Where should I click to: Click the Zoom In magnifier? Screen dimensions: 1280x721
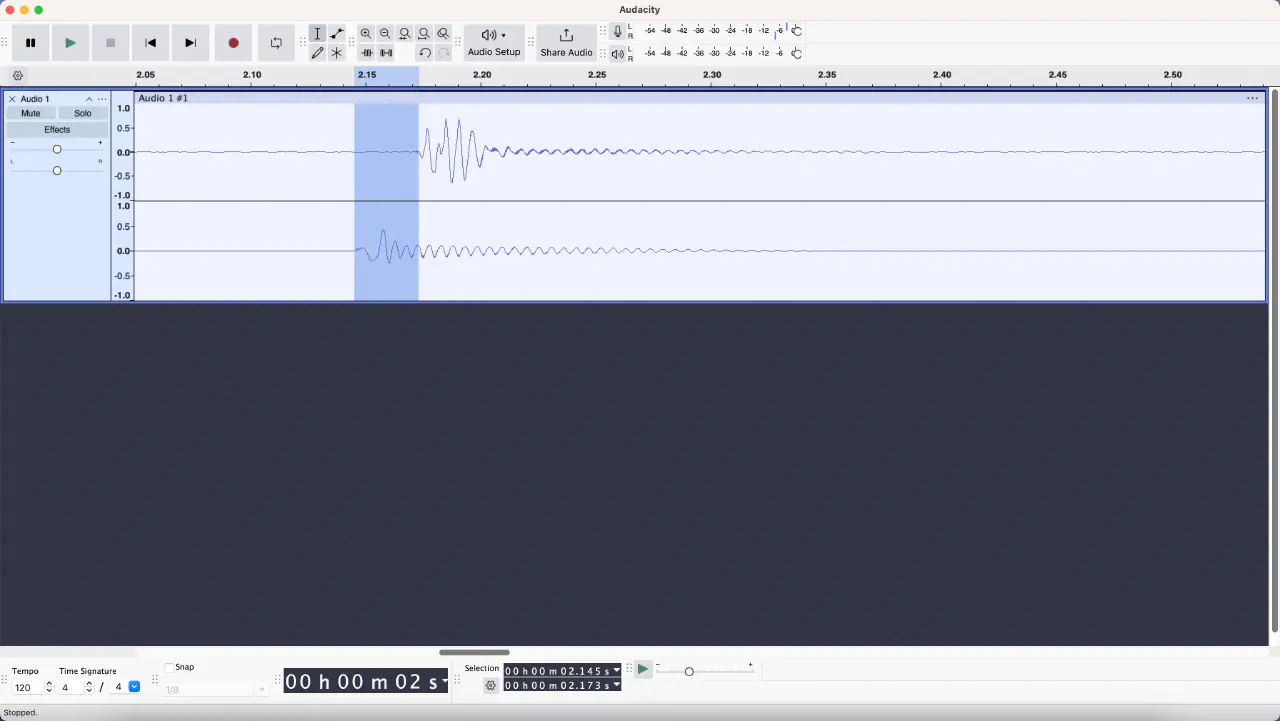366,34
